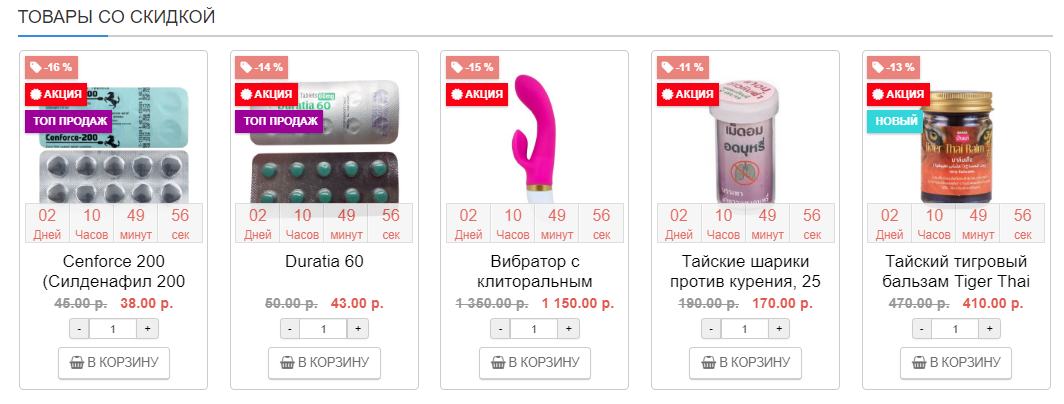Open the Тайские шарики против курения link
Image resolution: width=1064 pixels, height=404 pixels.
click(745, 271)
